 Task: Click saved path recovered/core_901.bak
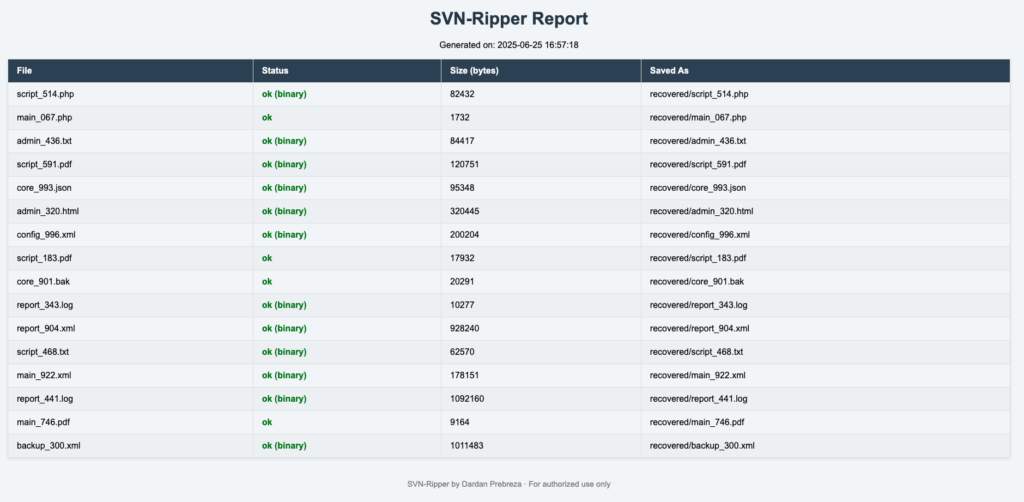[697, 282]
